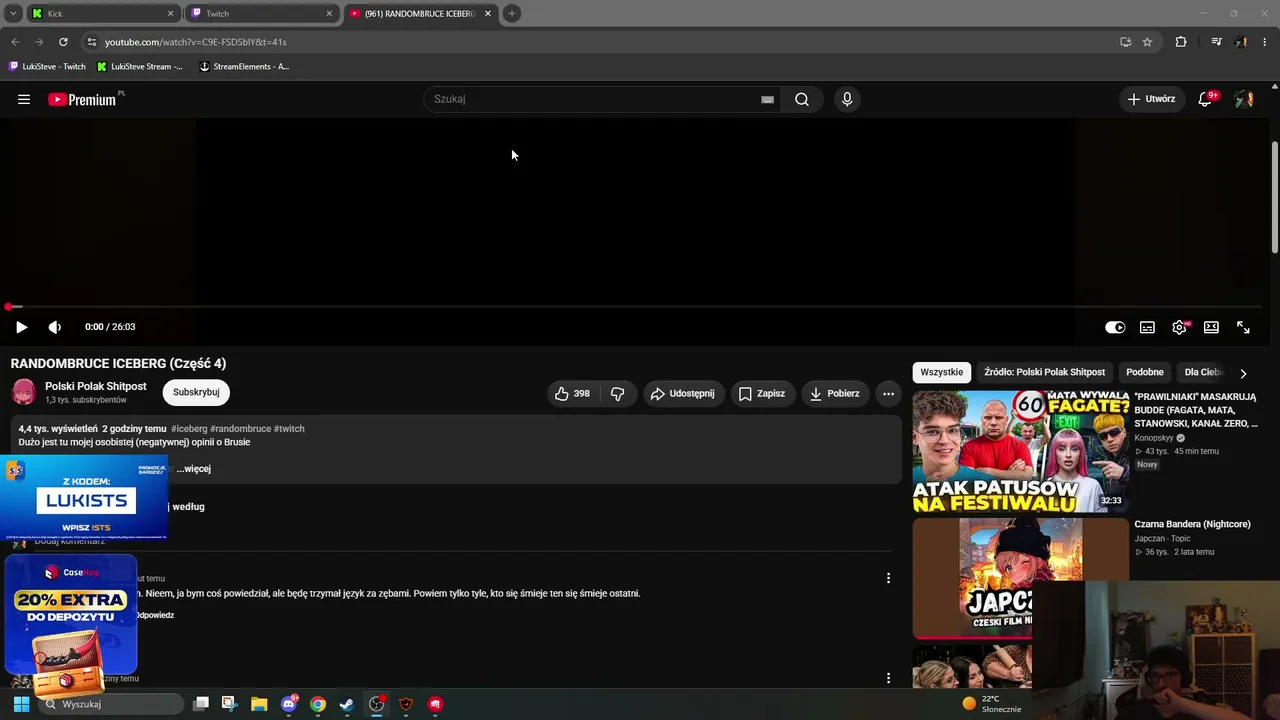Viewport: 1280px width, 720px height.
Task: Open the StreamElements bookmark
Action: [x=244, y=67]
